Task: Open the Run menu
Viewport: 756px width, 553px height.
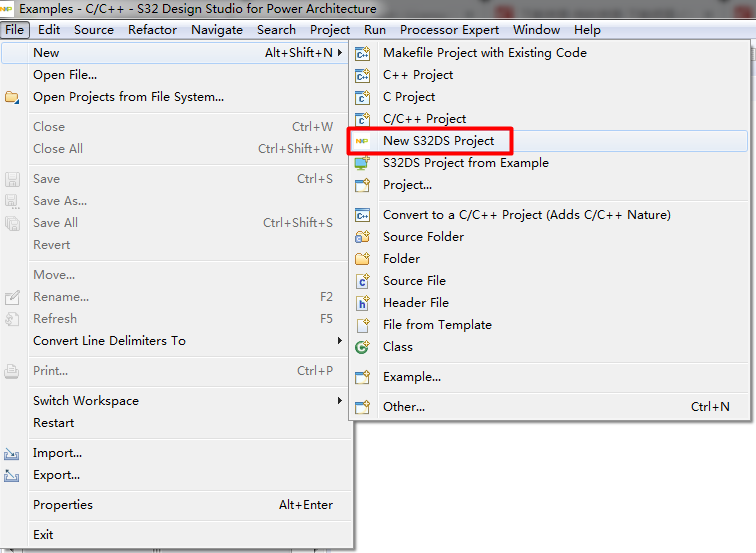Action: (375, 30)
